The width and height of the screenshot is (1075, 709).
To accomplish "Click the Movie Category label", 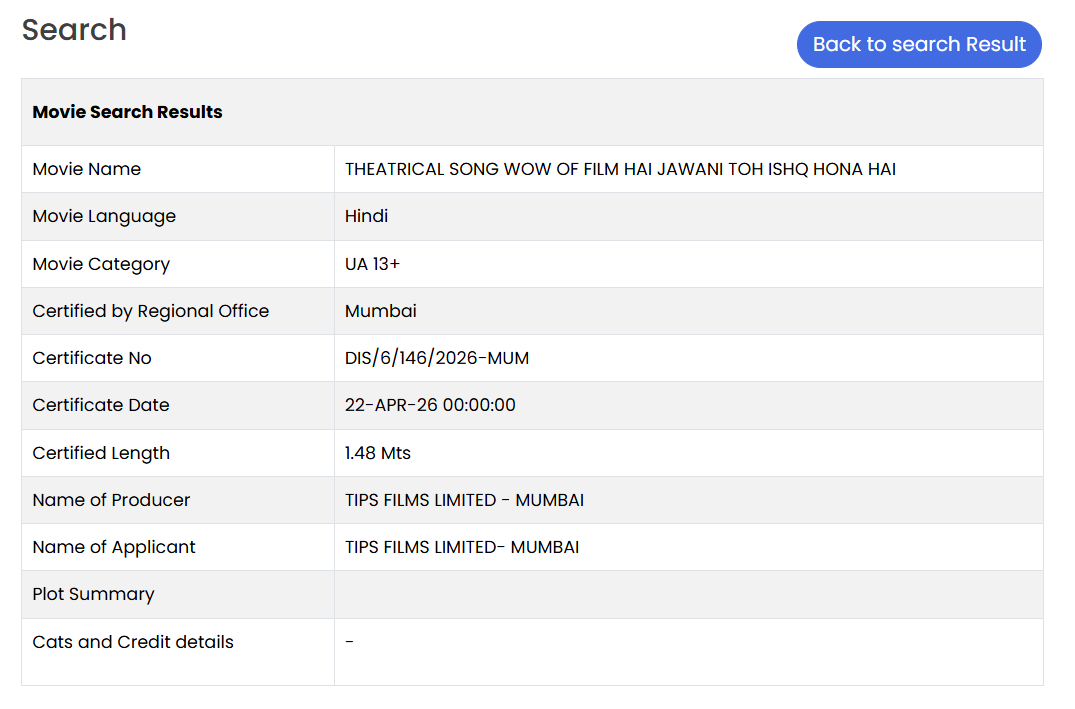I will (x=101, y=264).
